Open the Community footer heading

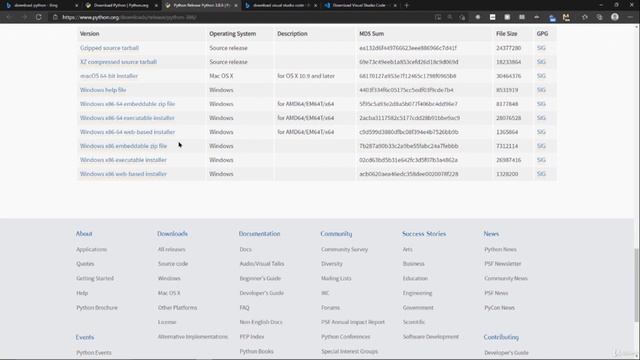coord(336,233)
